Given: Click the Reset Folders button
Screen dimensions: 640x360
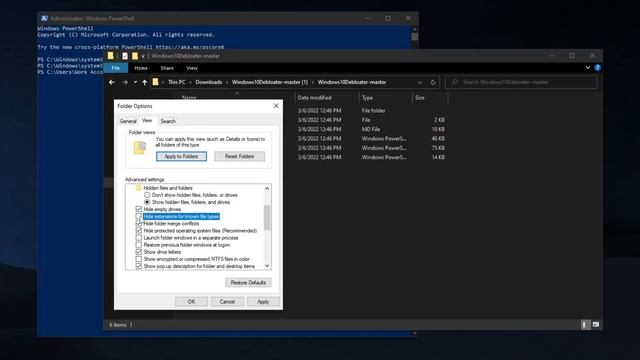Looking at the screenshot, I should [x=239, y=156].
